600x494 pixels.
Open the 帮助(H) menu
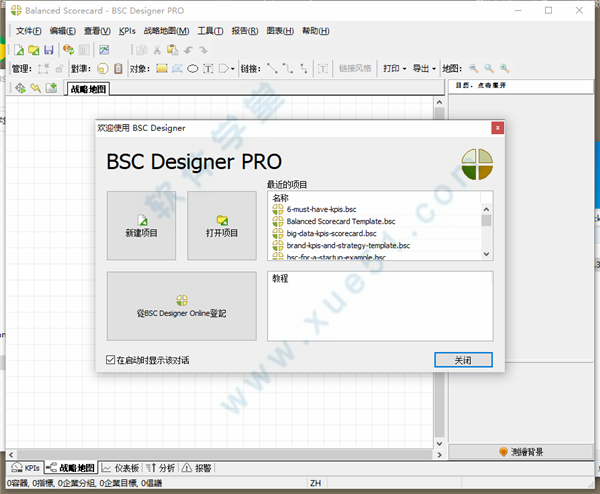click(316, 31)
